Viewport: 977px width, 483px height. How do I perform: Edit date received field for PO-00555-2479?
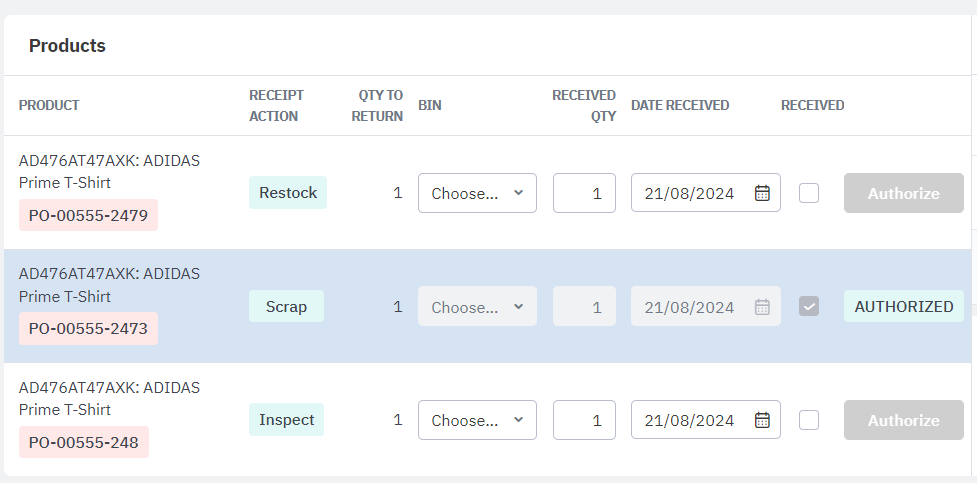[x=705, y=193]
